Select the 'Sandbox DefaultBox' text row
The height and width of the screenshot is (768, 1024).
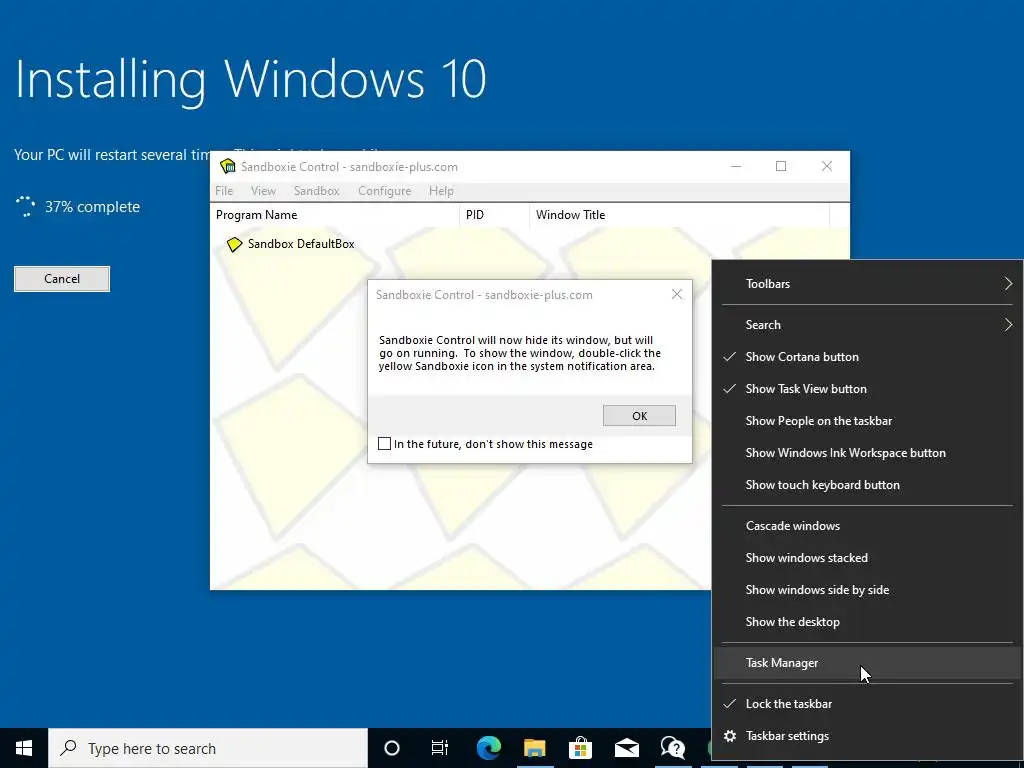click(x=301, y=244)
